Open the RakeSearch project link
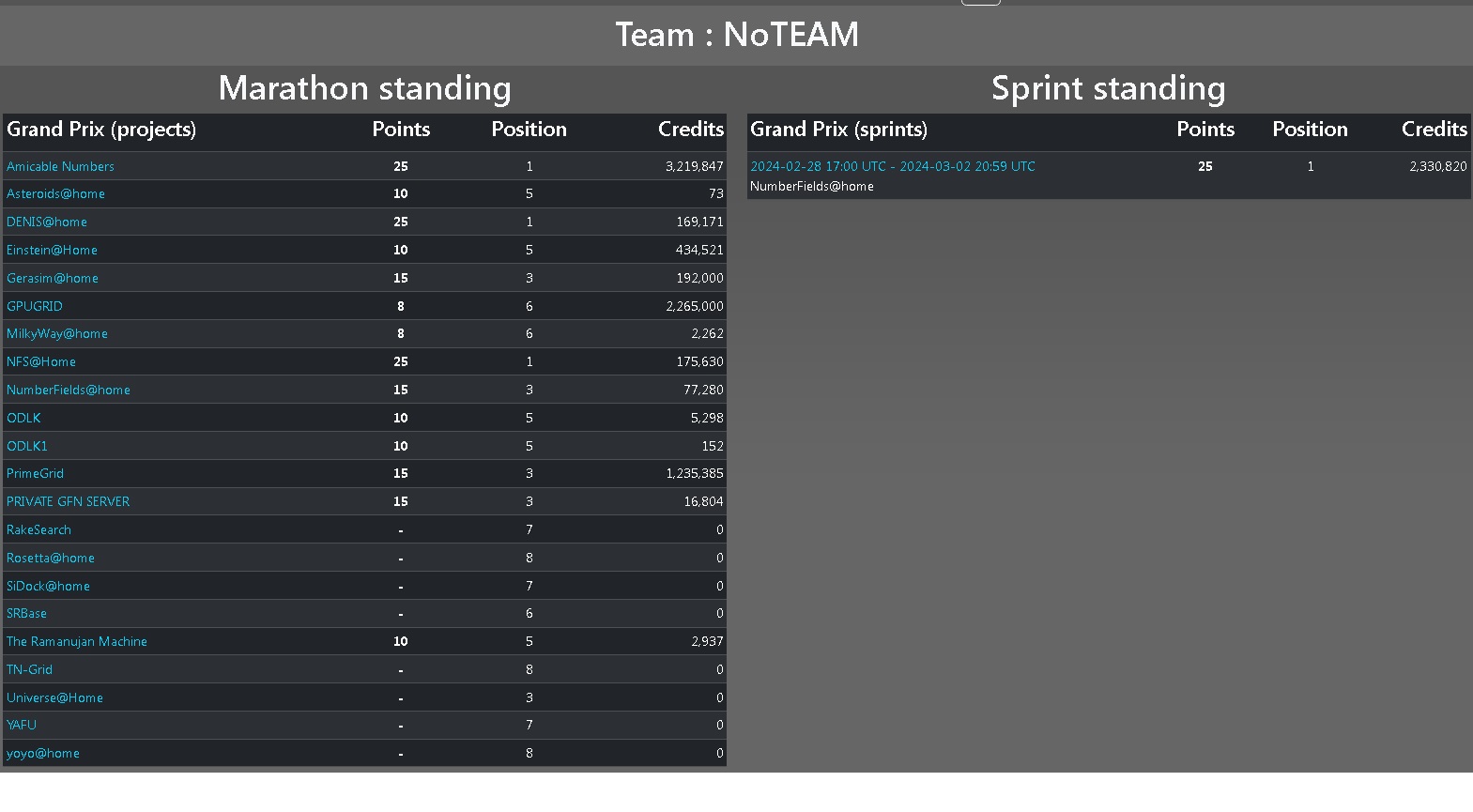1473x812 pixels. click(38, 529)
